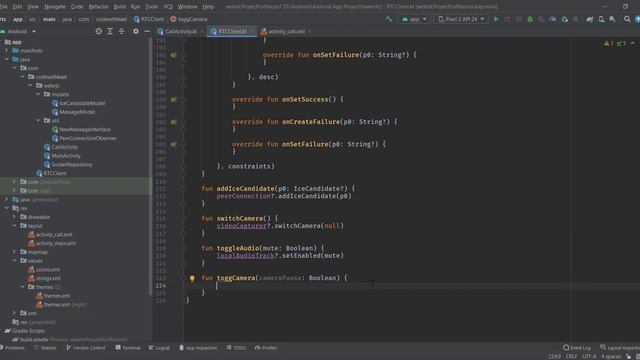The width and height of the screenshot is (640, 360).
Task: Select PeerConnectionObserver in project tree
Action: [88, 138]
